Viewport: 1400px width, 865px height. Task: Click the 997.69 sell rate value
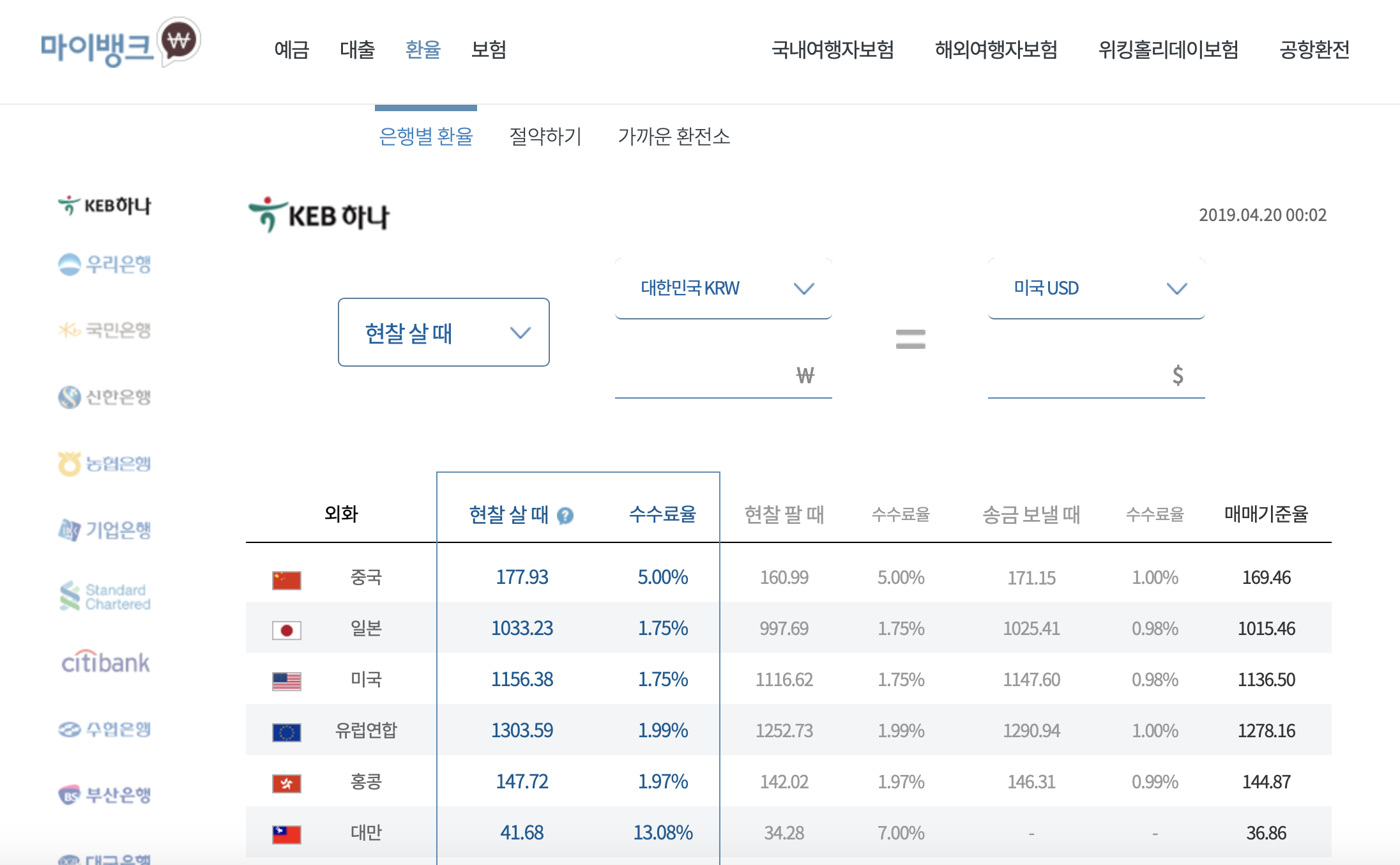(x=784, y=629)
